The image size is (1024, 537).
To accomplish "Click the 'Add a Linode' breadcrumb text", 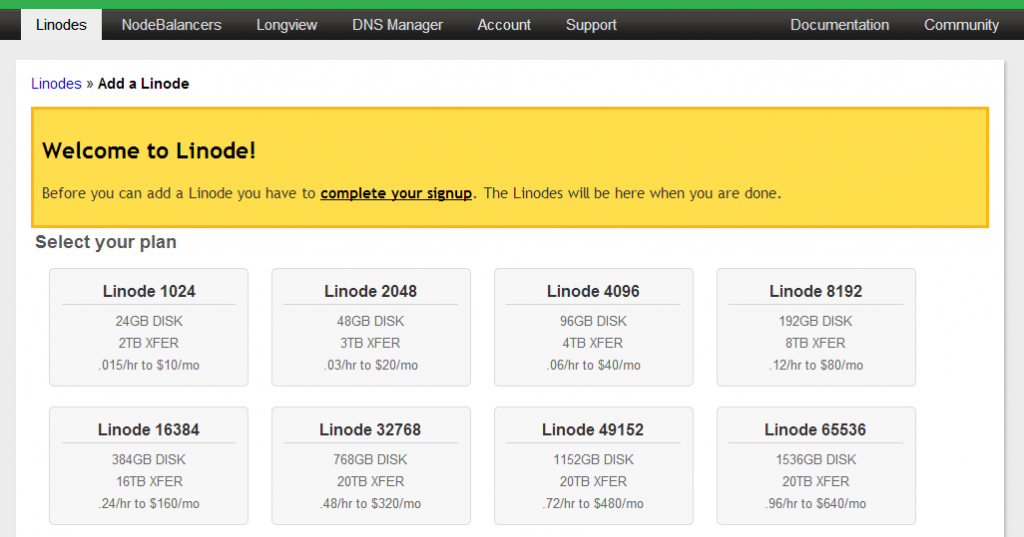I will pyautogui.click(x=144, y=84).
